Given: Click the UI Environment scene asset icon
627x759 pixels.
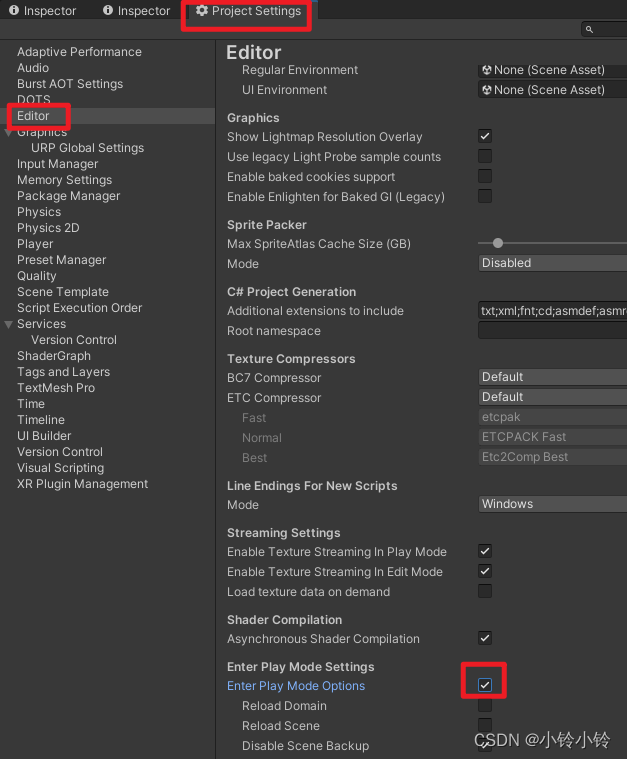Looking at the screenshot, I should (487, 90).
